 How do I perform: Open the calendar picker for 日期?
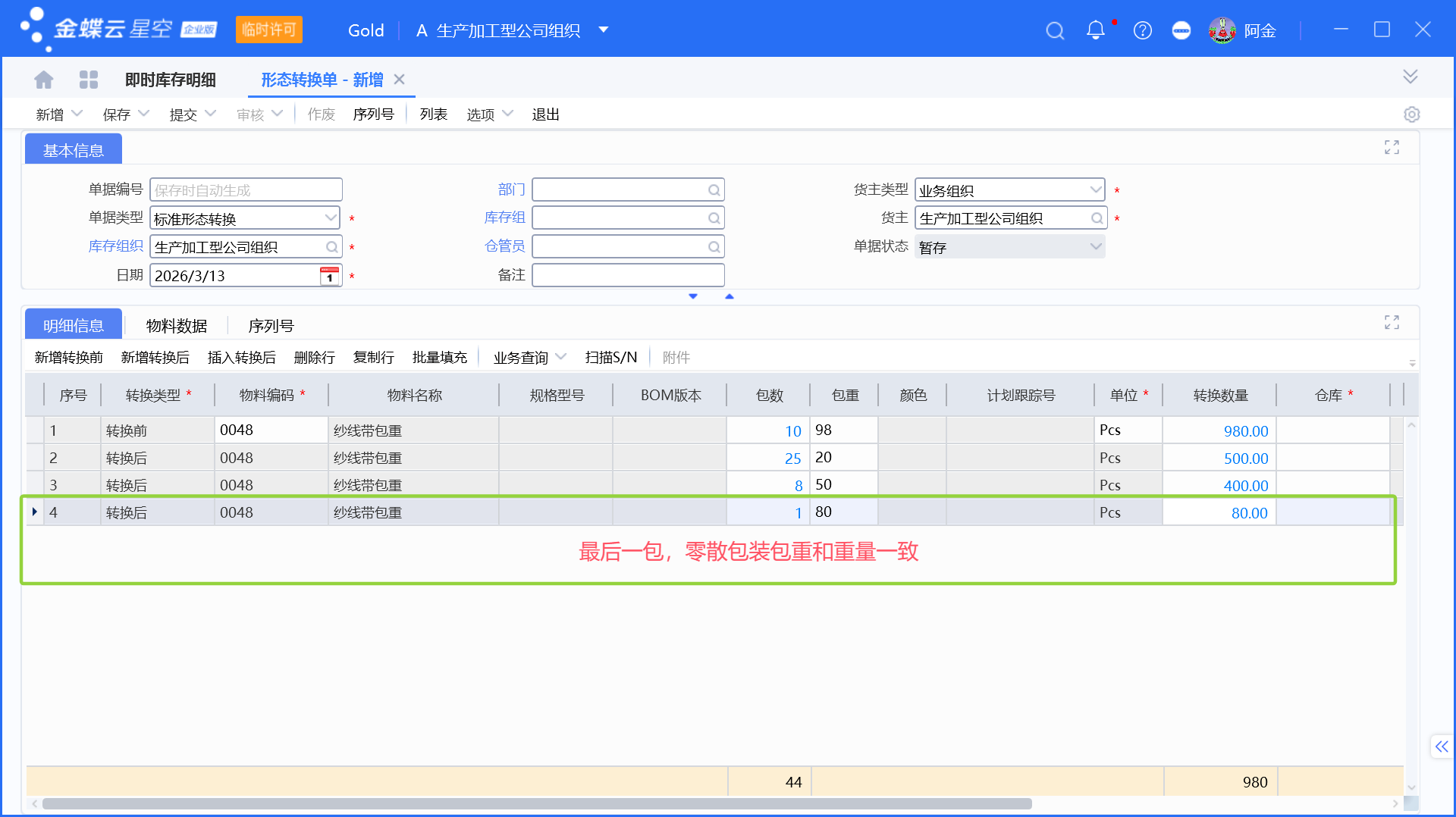328,275
